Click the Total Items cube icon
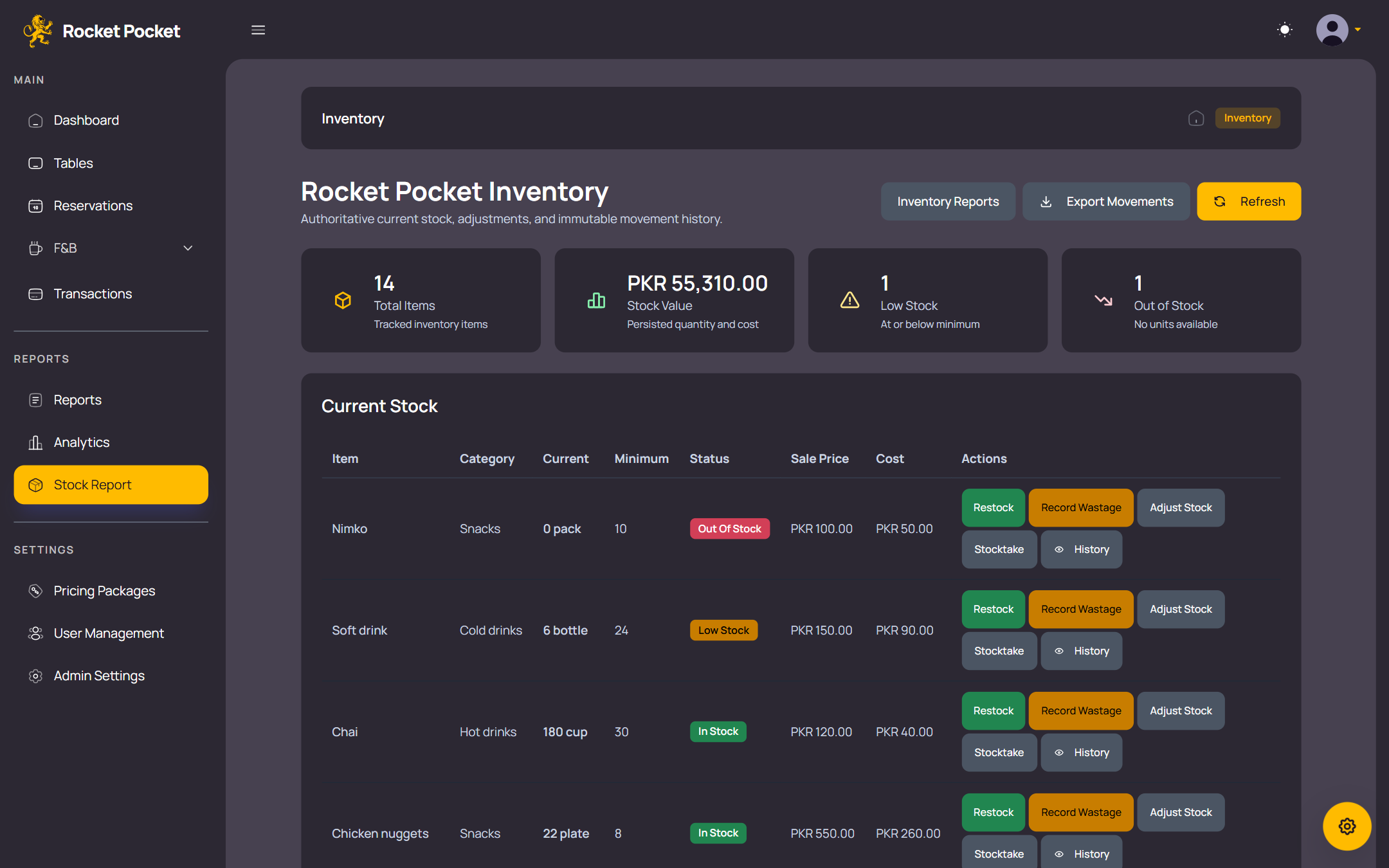The width and height of the screenshot is (1389, 868). point(343,300)
